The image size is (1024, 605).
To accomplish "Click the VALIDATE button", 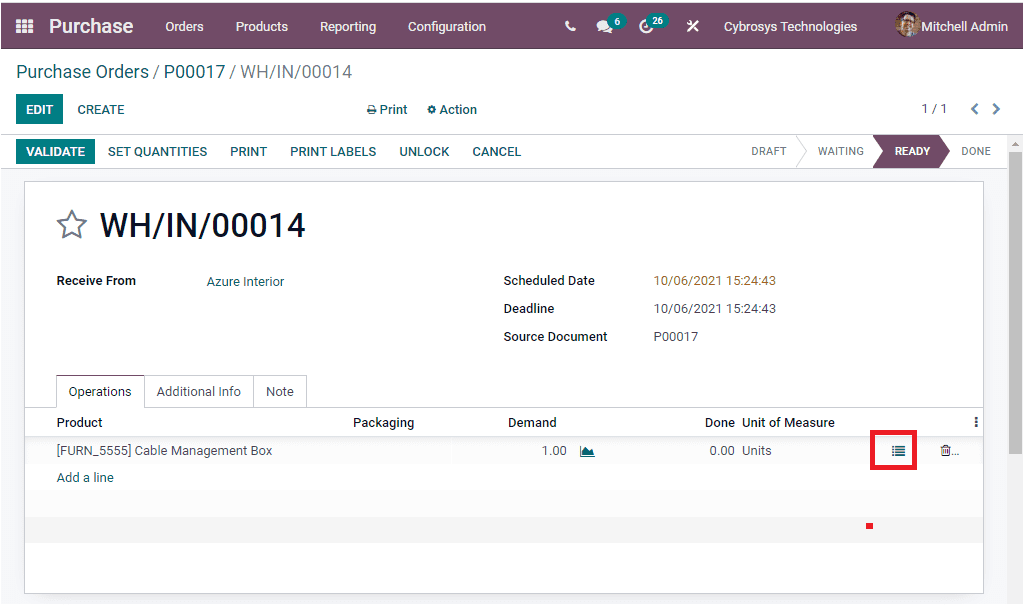I will coord(55,151).
